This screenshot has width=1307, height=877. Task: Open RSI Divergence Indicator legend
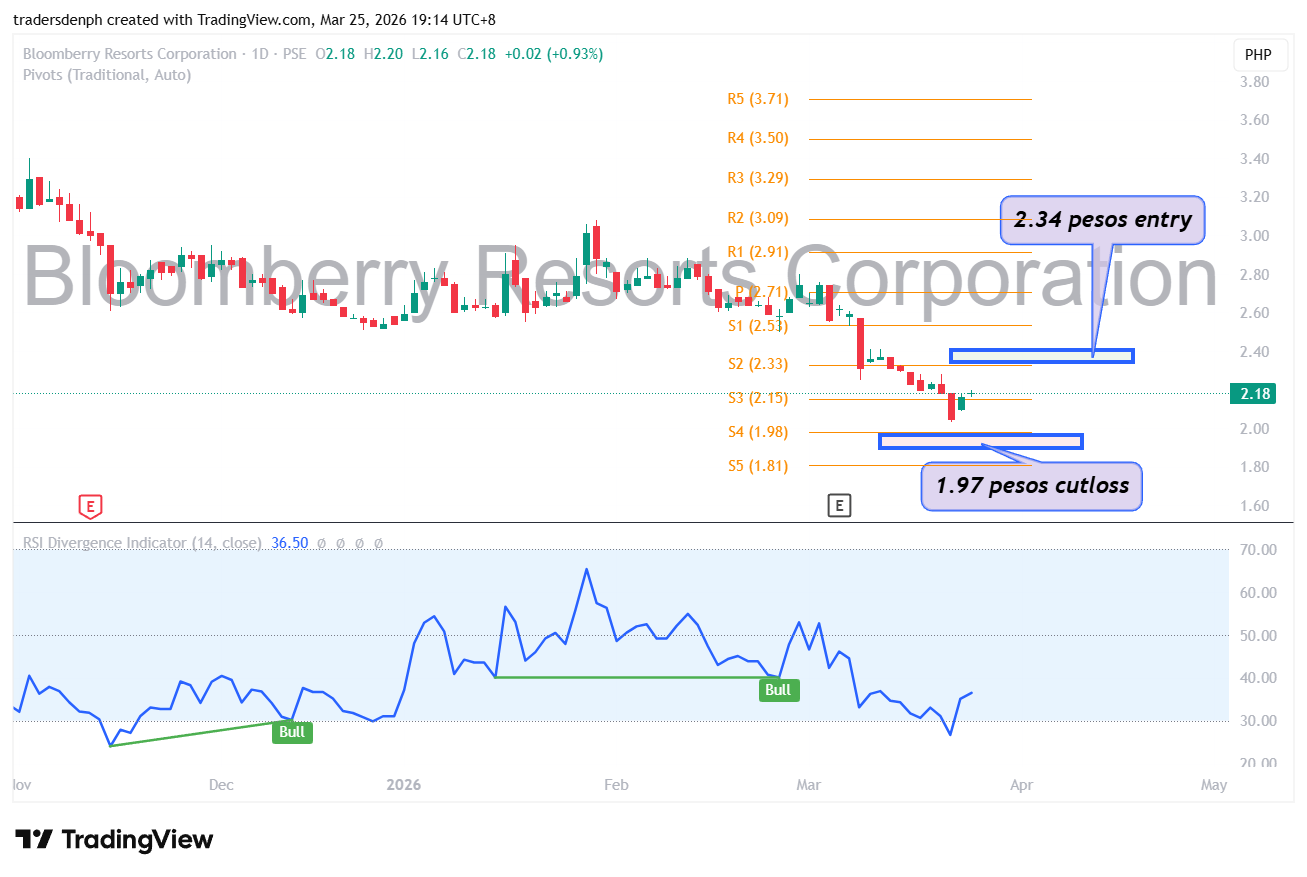[x=141, y=543]
